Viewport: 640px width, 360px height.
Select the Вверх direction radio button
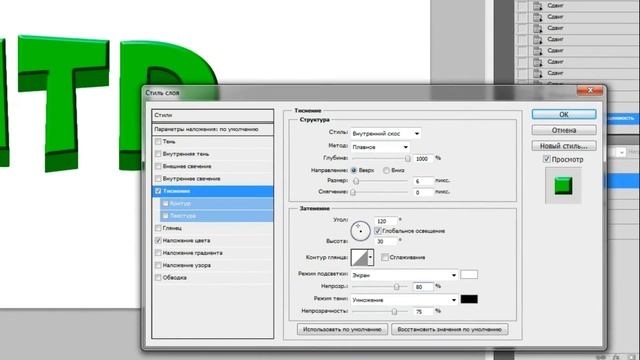click(x=354, y=170)
